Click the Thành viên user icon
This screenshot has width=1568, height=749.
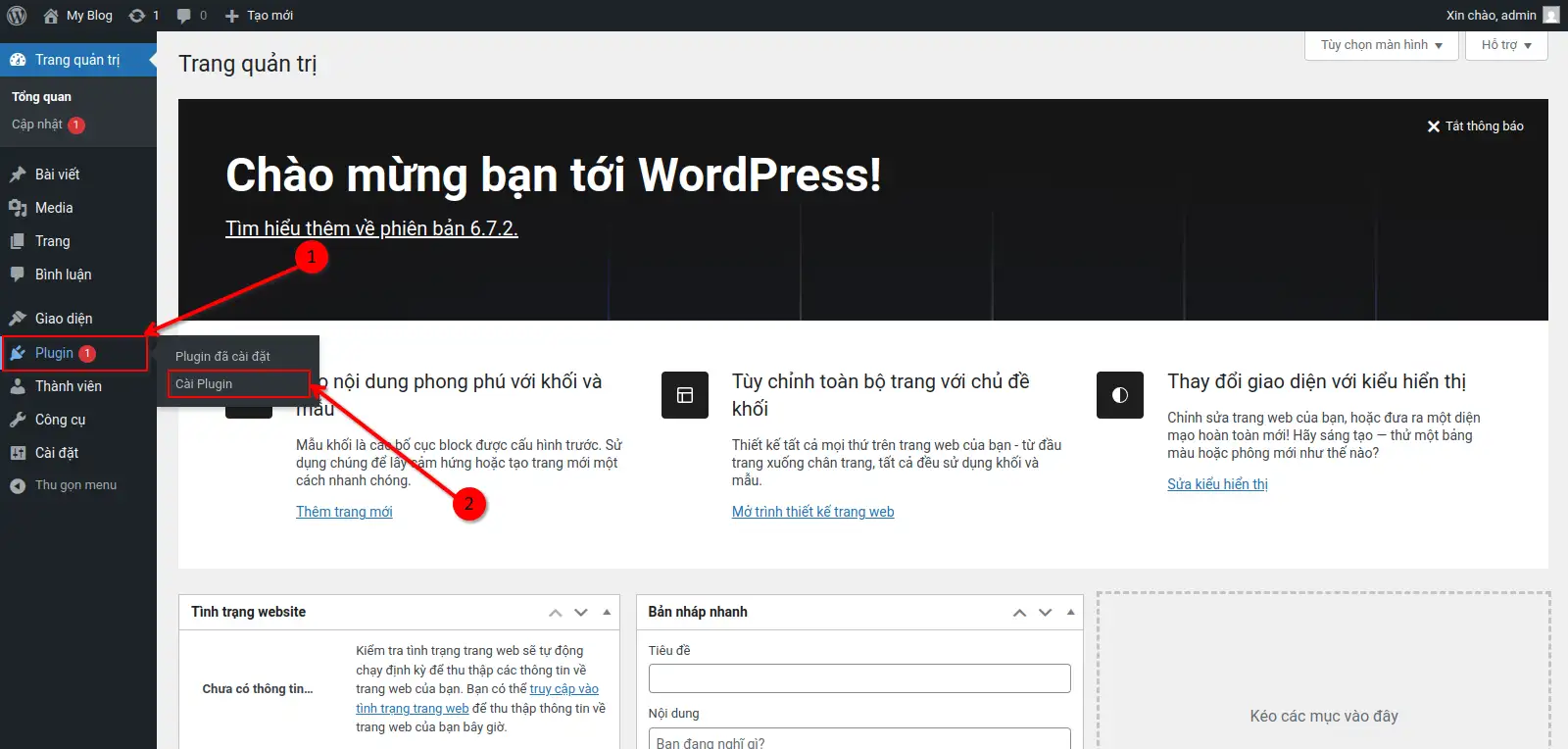(x=18, y=386)
